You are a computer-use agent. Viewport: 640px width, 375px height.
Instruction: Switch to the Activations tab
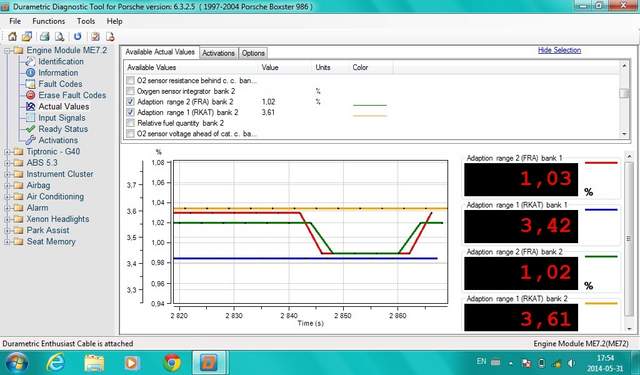pyautogui.click(x=218, y=53)
